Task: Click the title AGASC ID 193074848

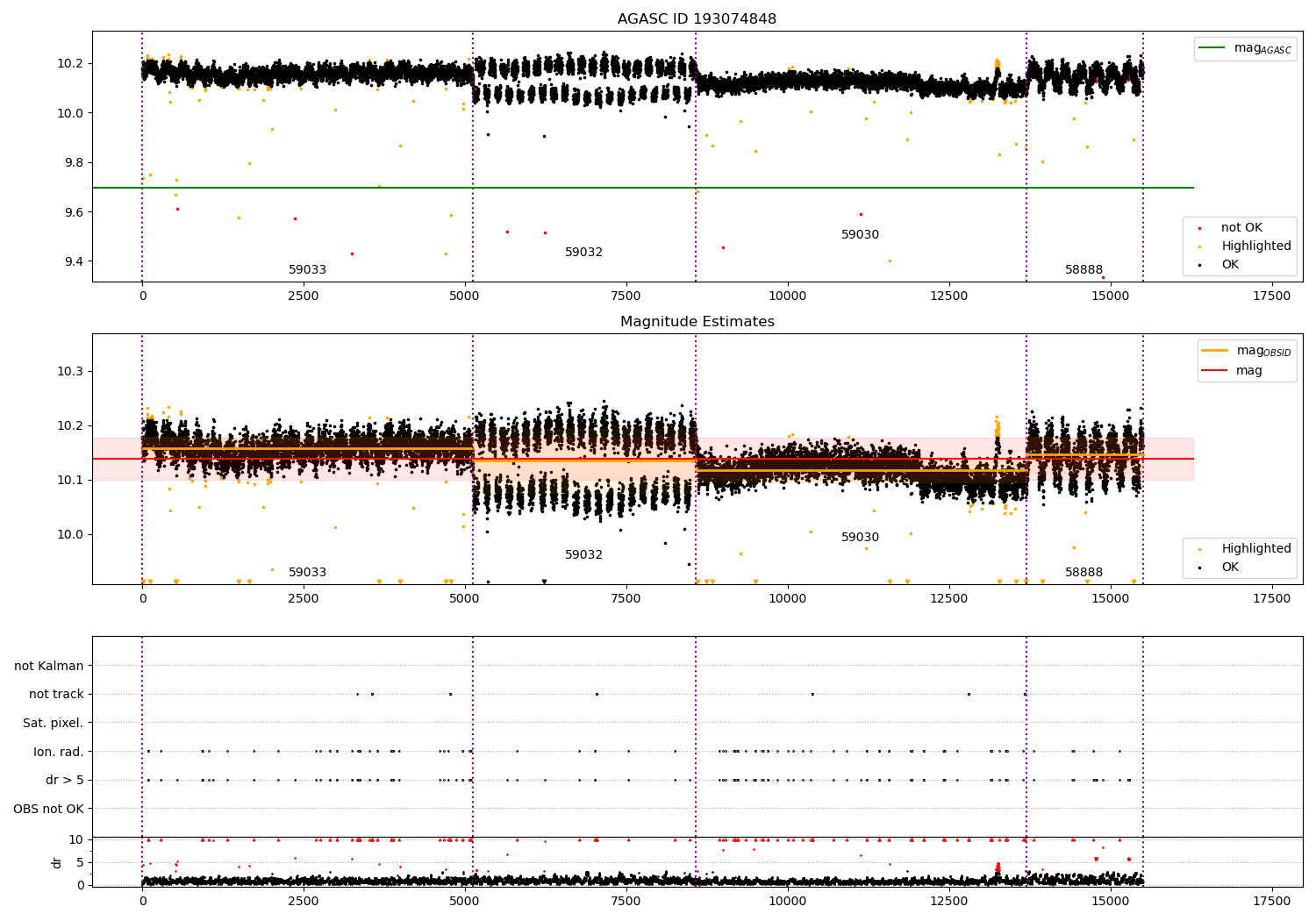Action: point(697,19)
